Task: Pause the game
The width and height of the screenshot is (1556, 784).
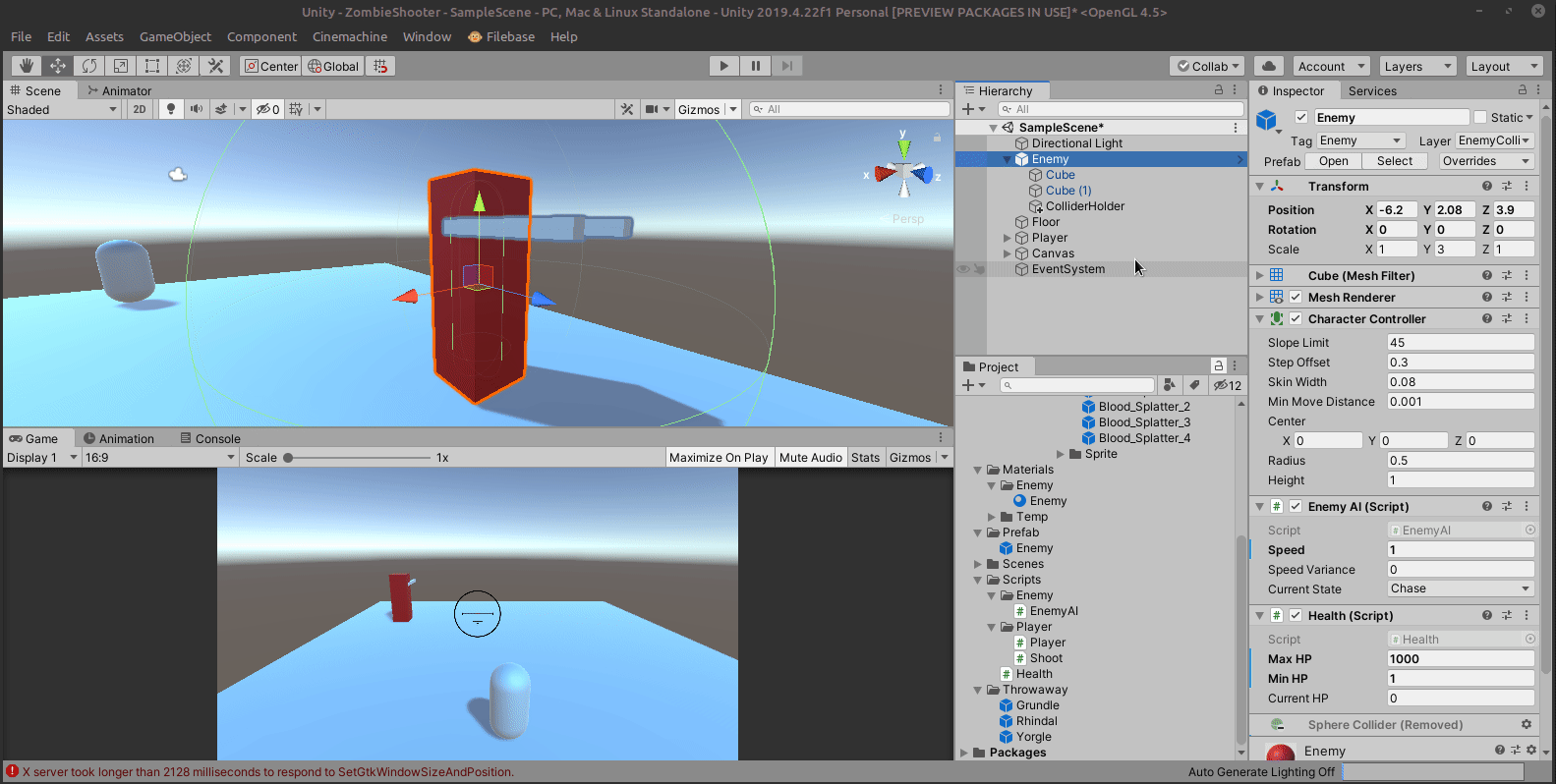Action: pyautogui.click(x=756, y=66)
